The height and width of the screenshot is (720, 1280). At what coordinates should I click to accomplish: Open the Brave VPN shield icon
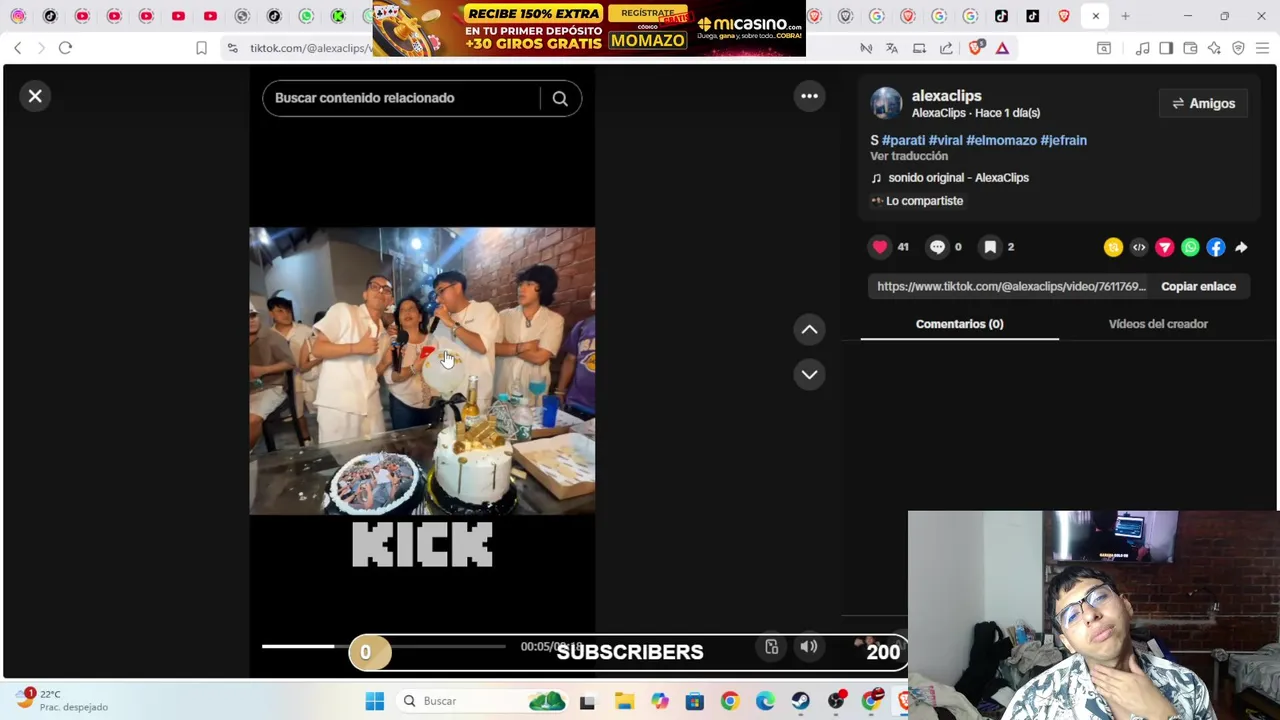1238,48
